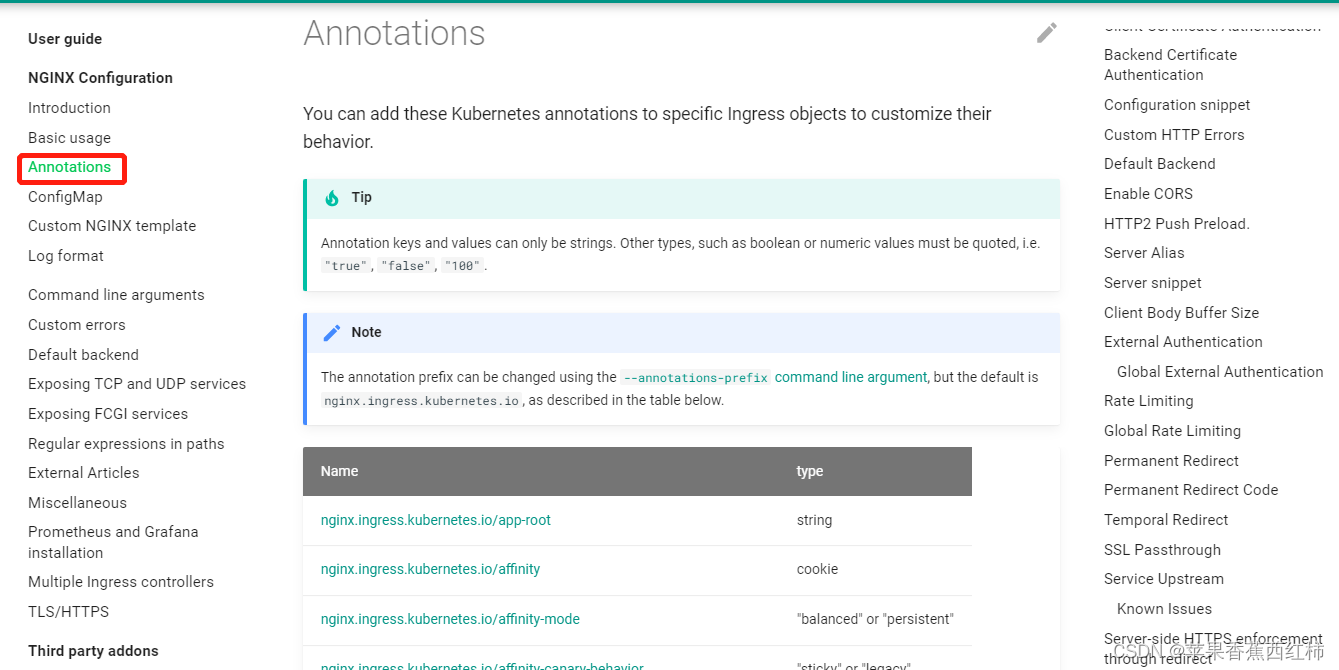Go to the TLS/HTTPS page
Screen dimensions: 1339x670
tap(68, 612)
